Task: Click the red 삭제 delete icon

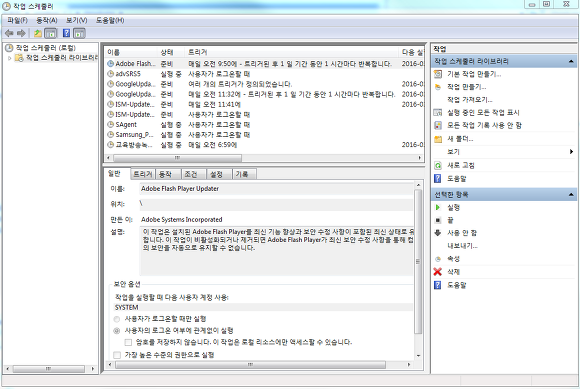Action: tap(438, 272)
